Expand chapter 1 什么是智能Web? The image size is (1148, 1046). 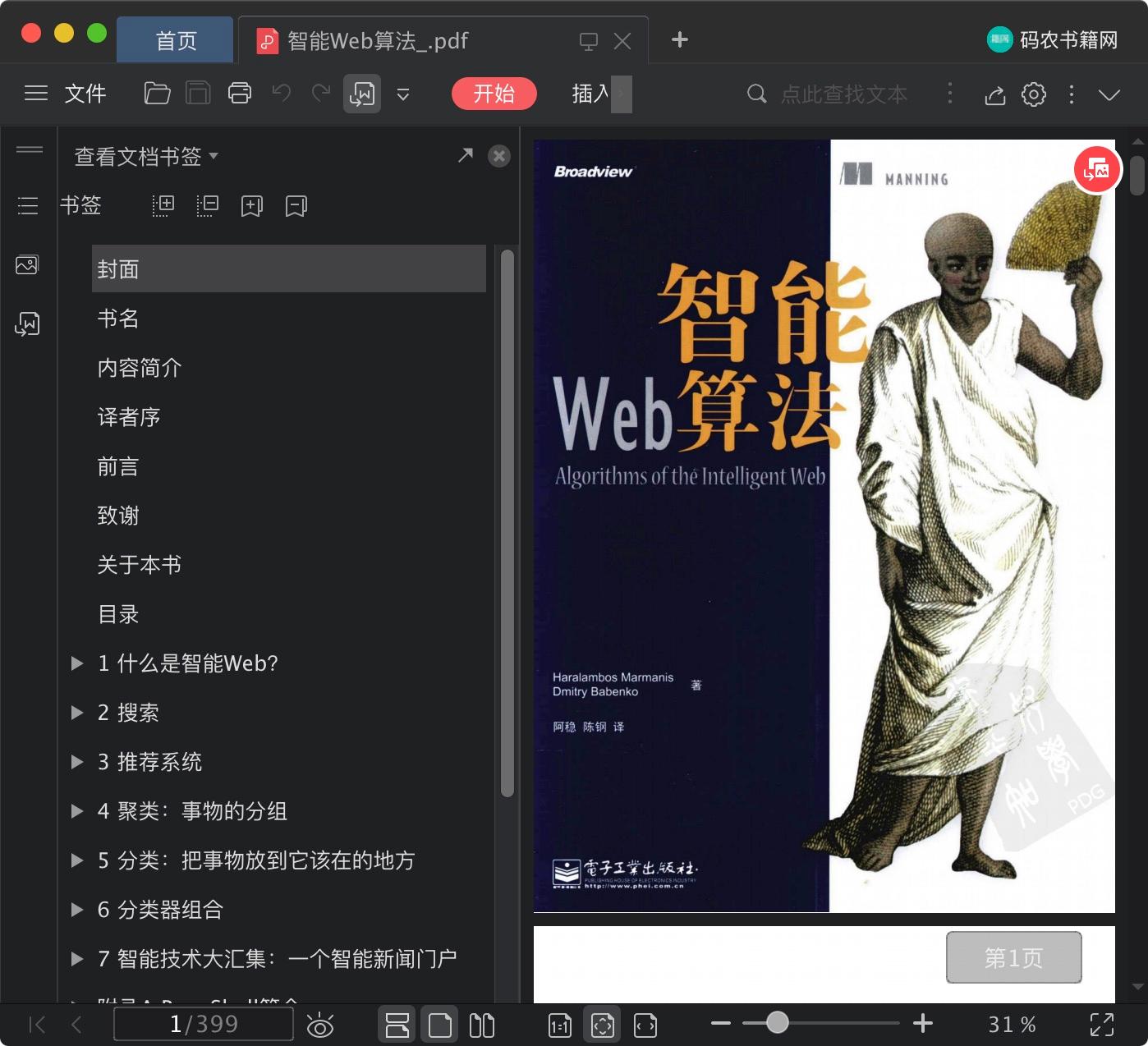click(77, 663)
